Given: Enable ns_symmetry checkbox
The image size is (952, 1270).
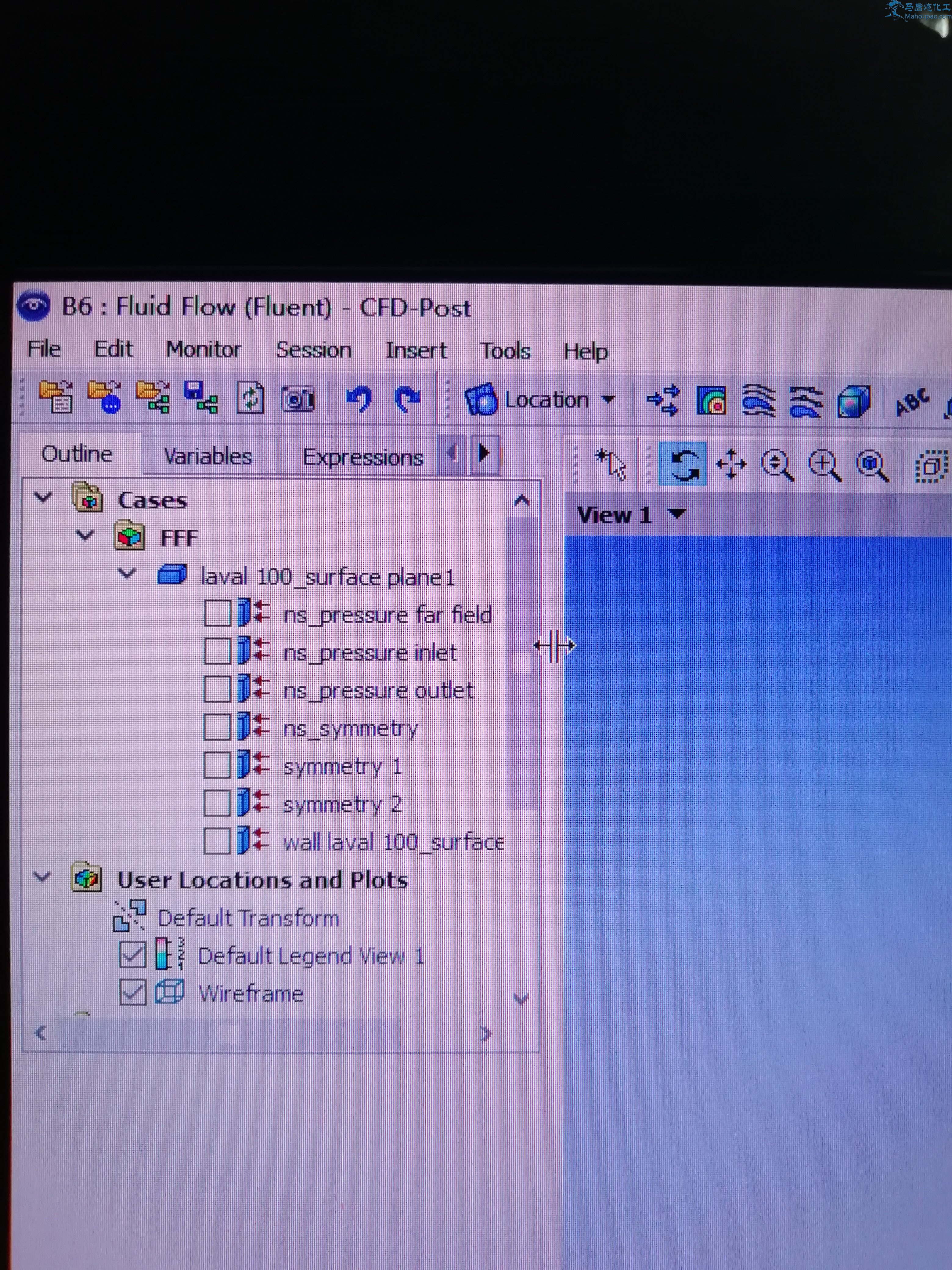Looking at the screenshot, I should 218,727.
